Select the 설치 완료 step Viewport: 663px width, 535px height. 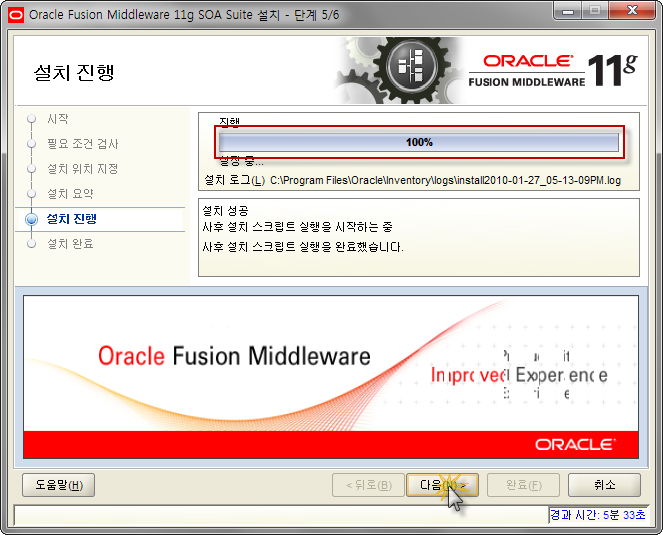point(70,244)
